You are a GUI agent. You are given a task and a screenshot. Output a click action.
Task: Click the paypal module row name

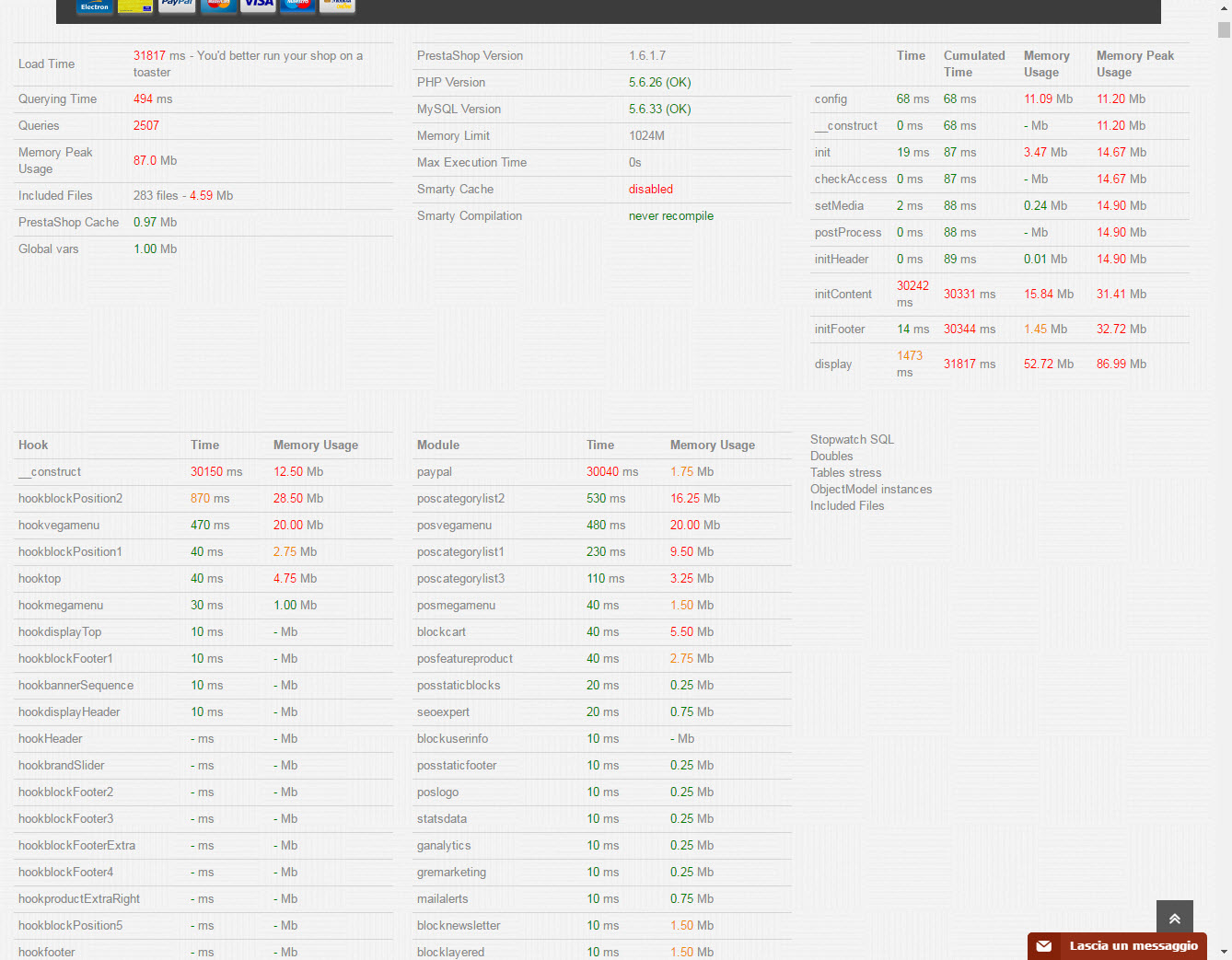point(435,472)
